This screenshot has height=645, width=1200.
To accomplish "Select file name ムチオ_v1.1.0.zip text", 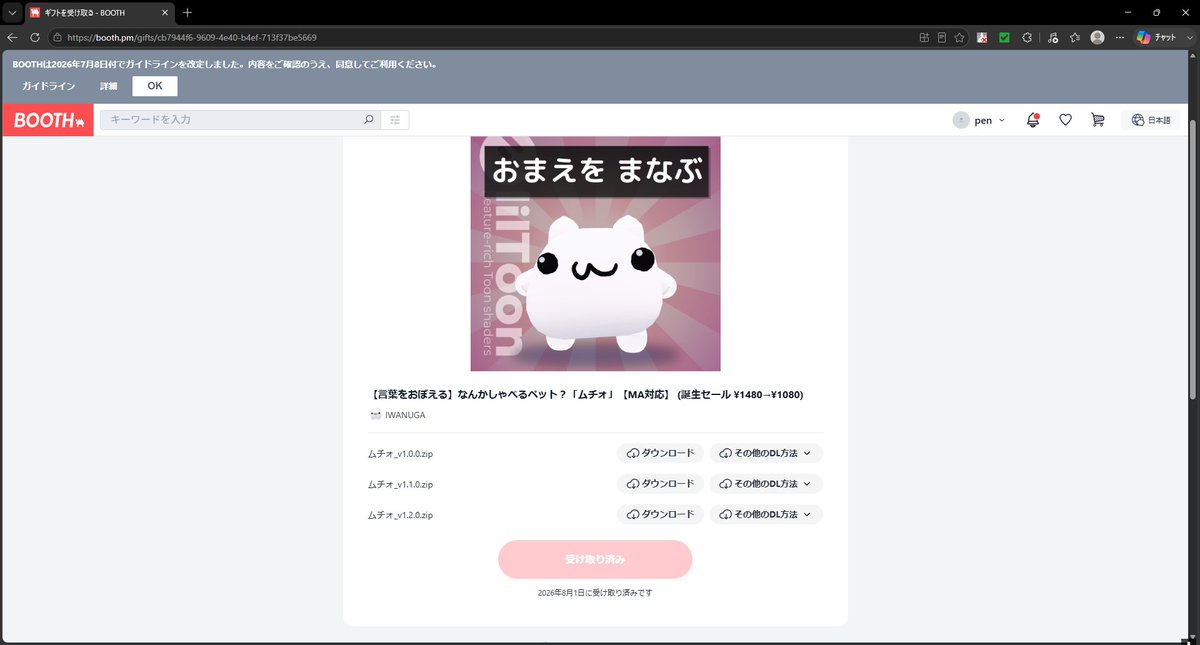I will 400,484.
